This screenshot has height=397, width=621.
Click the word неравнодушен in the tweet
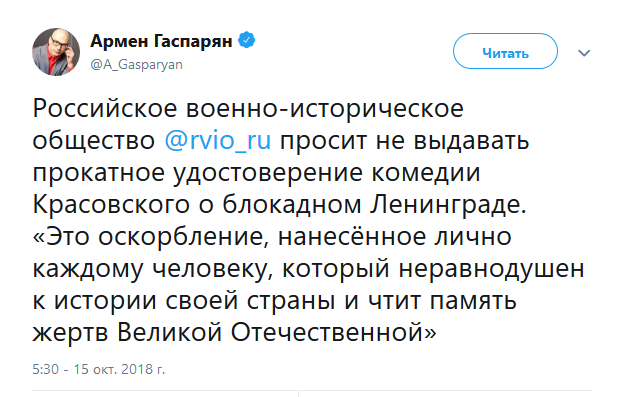[491, 269]
